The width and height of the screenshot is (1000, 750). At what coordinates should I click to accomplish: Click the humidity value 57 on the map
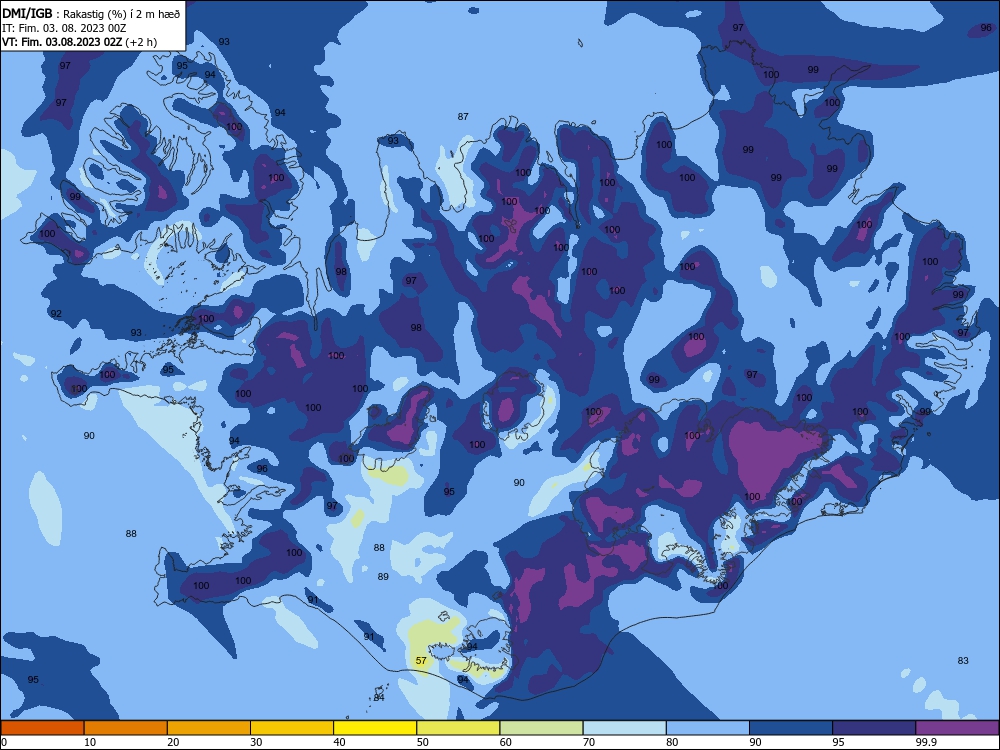tap(421, 661)
